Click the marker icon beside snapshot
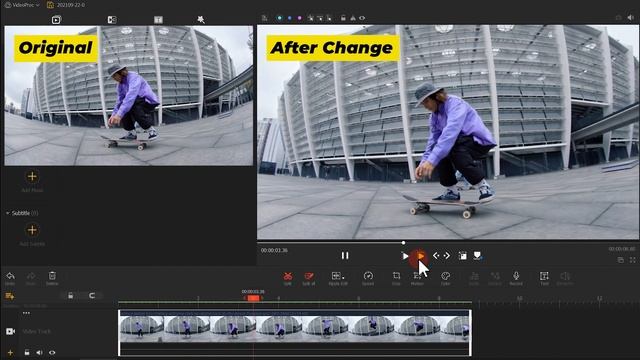Screen dimensions: 640x360 pyautogui.click(x=477, y=256)
